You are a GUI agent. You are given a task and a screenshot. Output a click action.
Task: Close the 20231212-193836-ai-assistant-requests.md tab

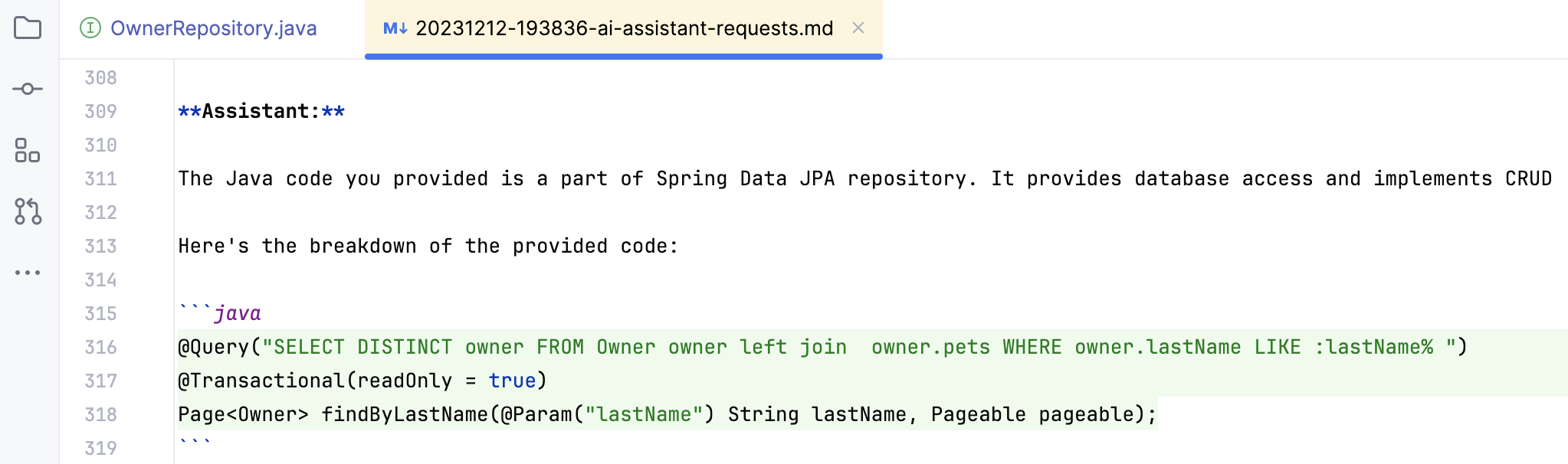point(858,28)
